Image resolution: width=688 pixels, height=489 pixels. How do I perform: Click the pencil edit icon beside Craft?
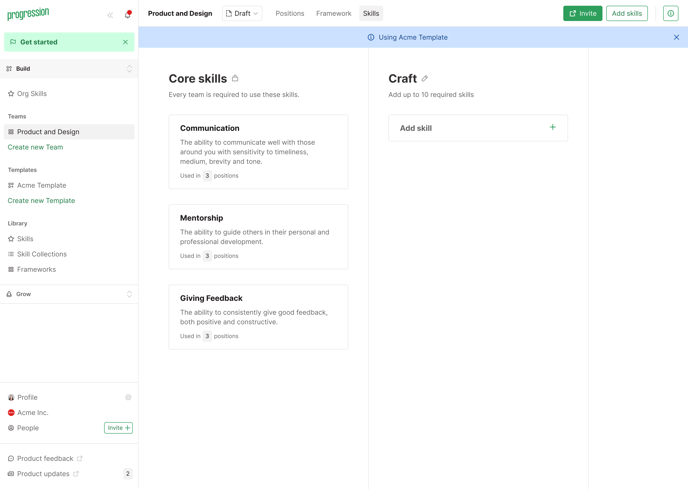[x=424, y=79]
